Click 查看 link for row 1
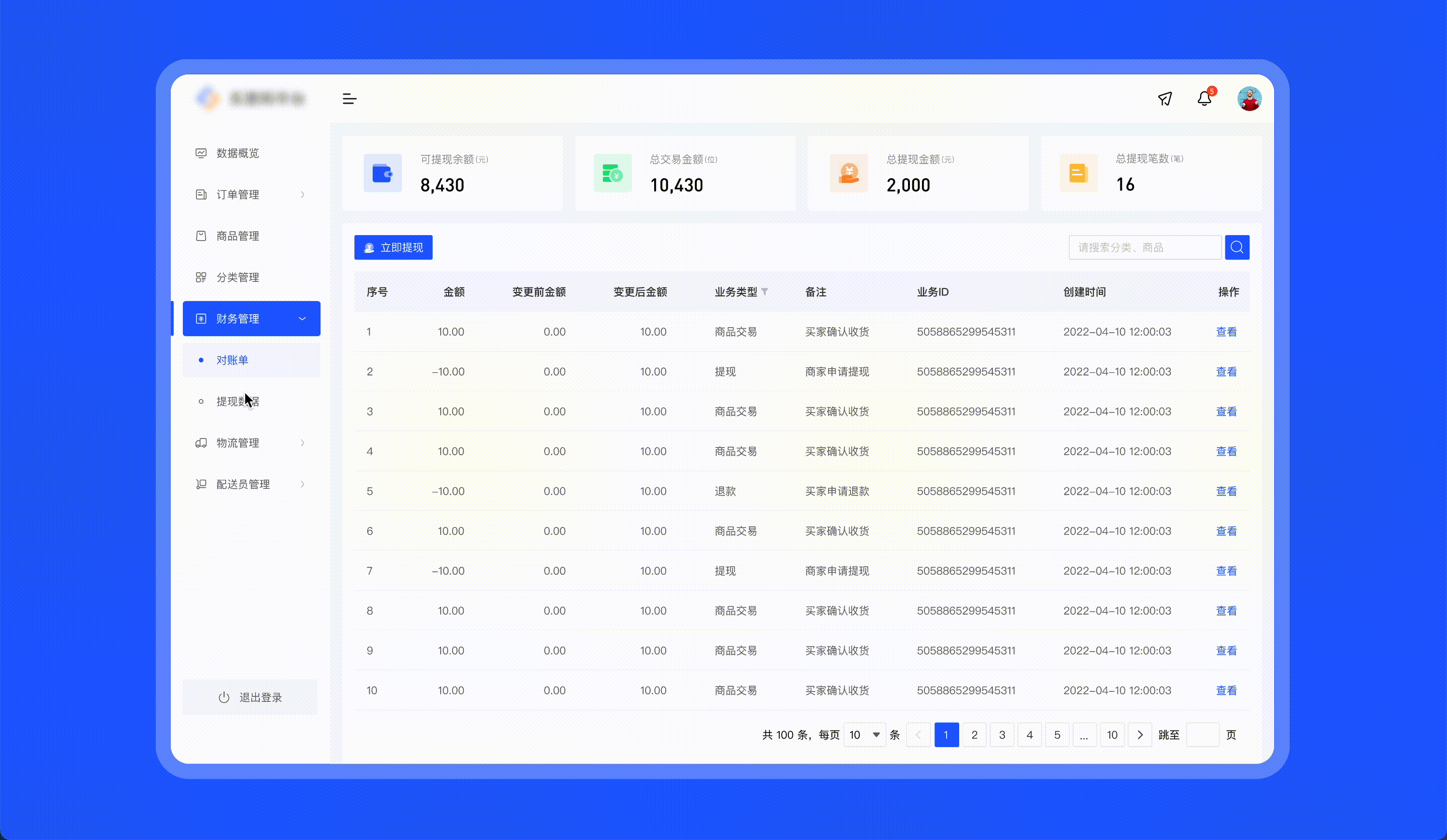The height and width of the screenshot is (840, 1447). [x=1226, y=332]
